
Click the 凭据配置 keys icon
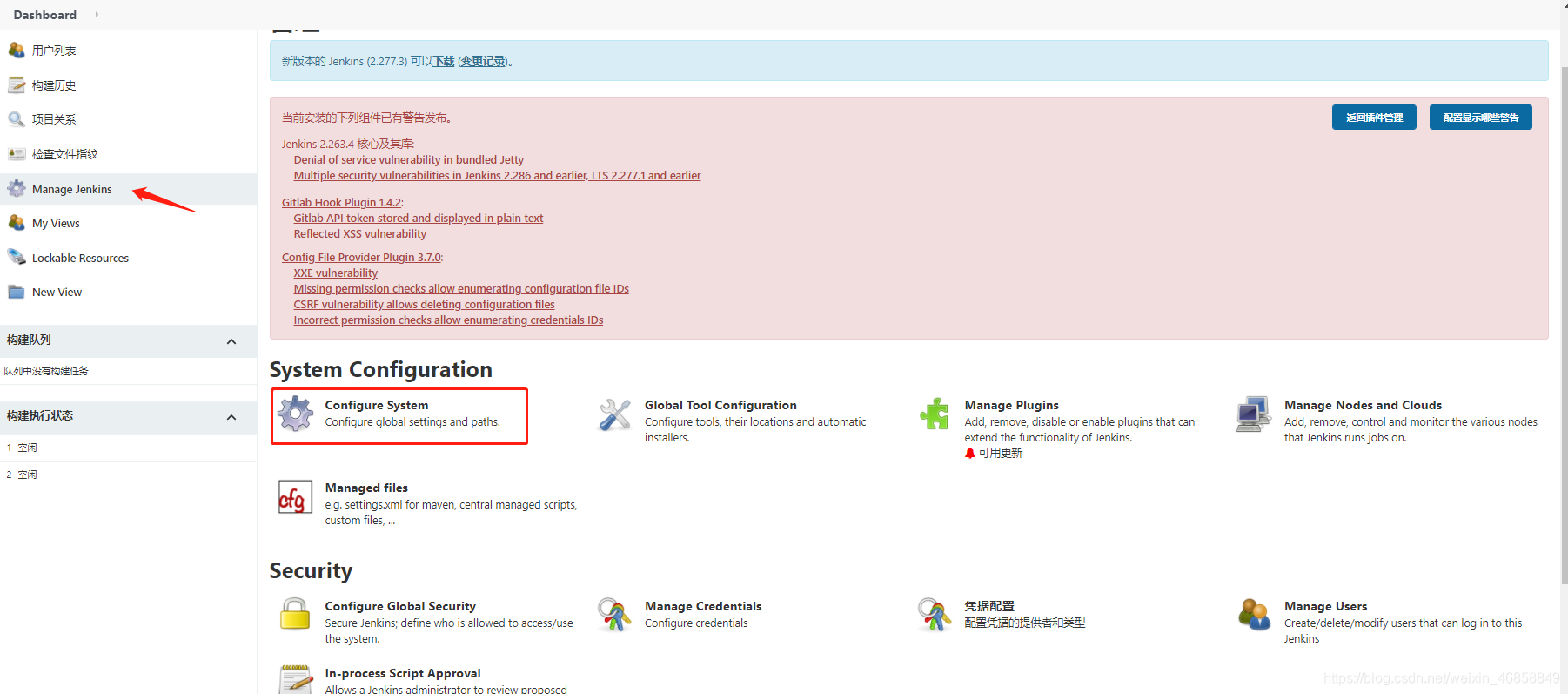click(935, 615)
